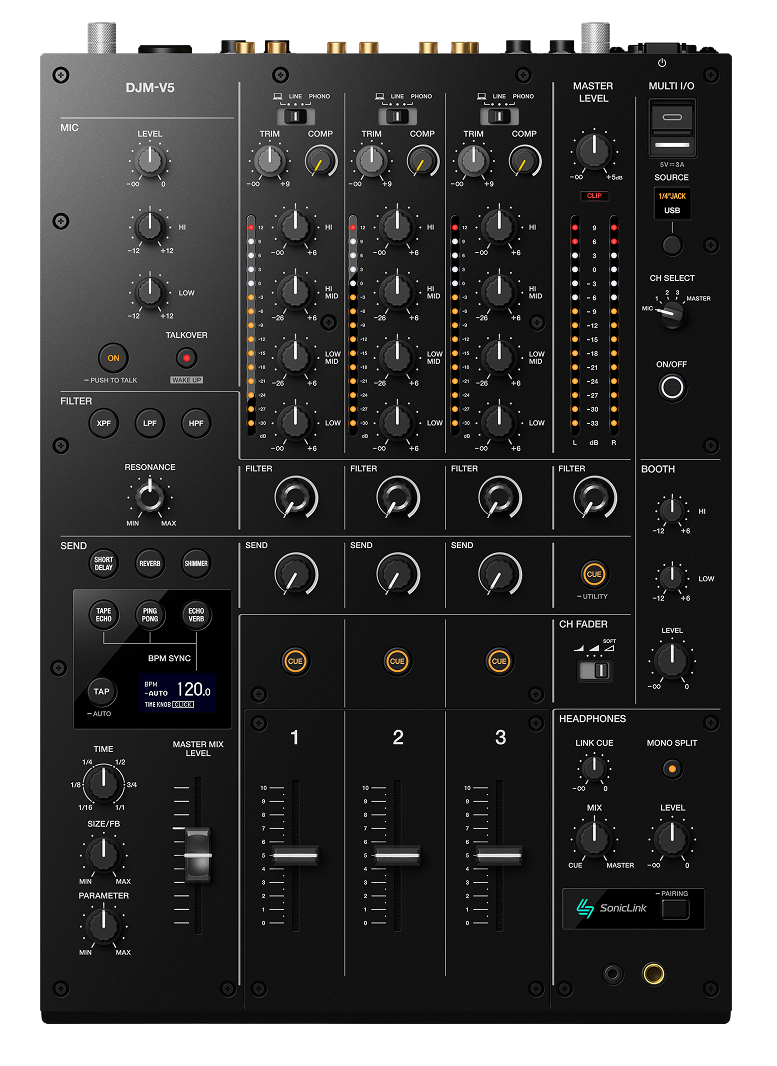Select ECHO VERB effect button

(196, 615)
